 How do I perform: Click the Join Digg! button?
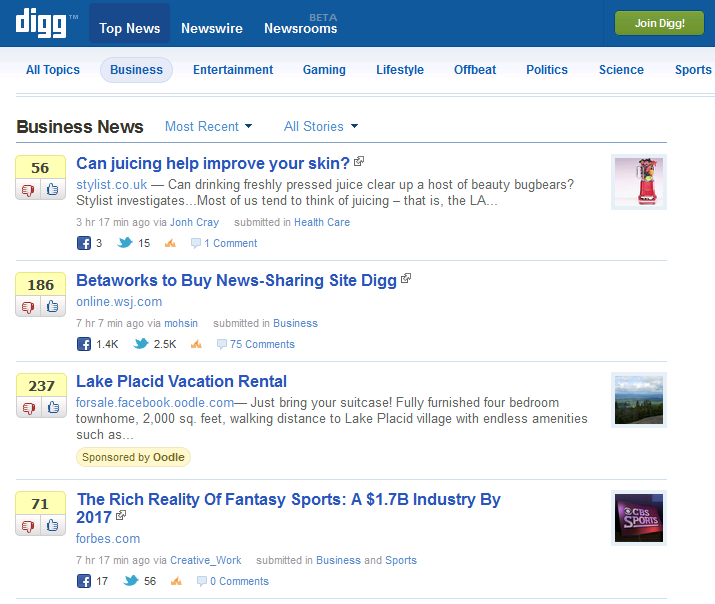(x=659, y=23)
